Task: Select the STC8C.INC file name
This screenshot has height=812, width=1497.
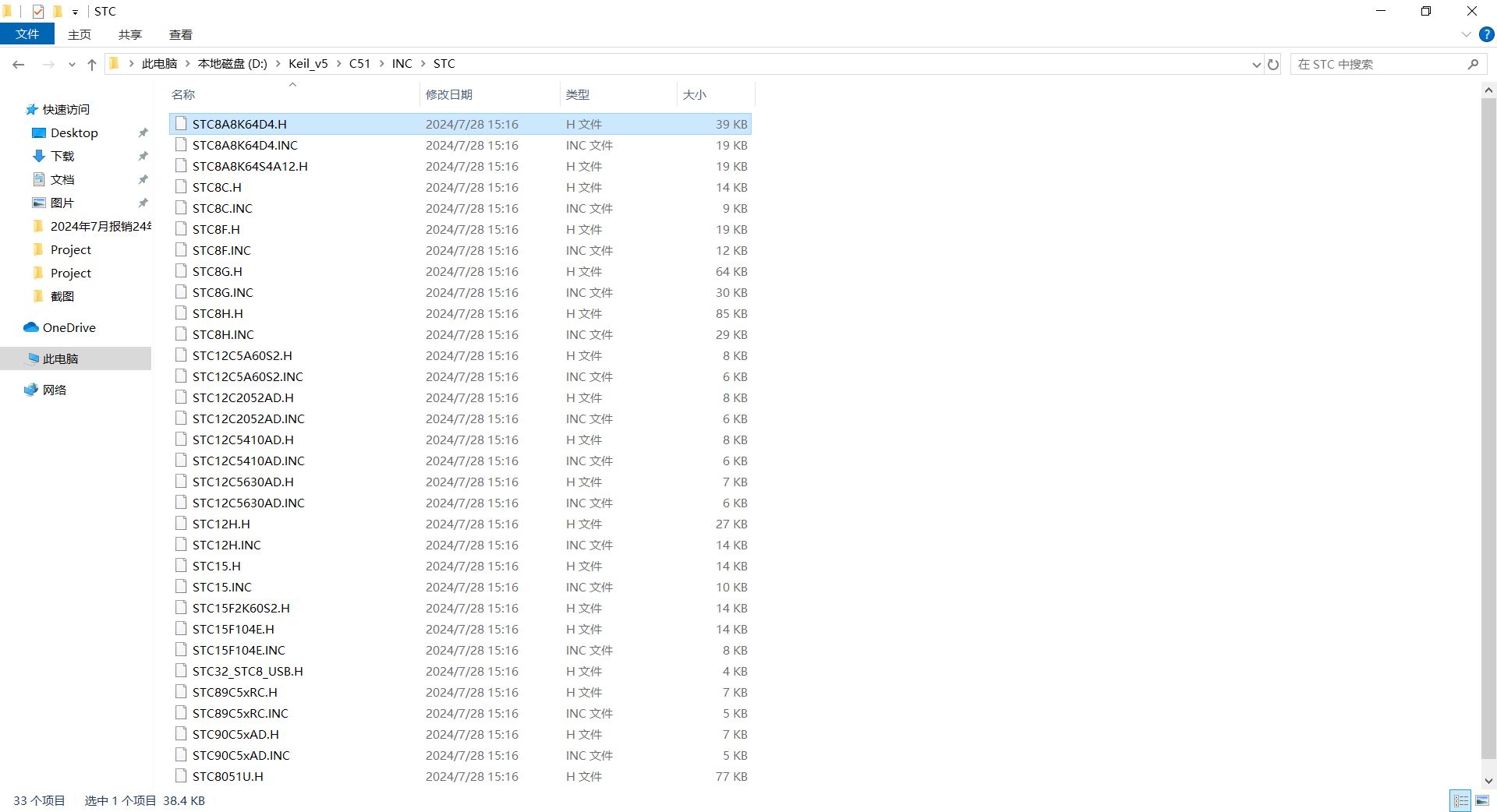Action: click(x=222, y=208)
